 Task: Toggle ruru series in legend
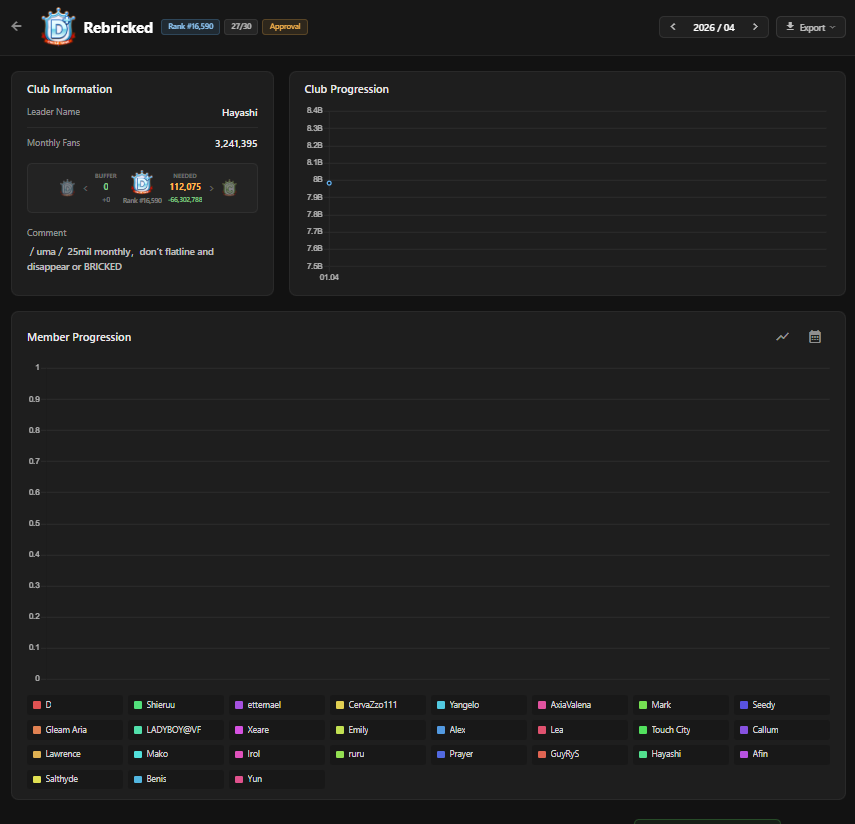377,754
